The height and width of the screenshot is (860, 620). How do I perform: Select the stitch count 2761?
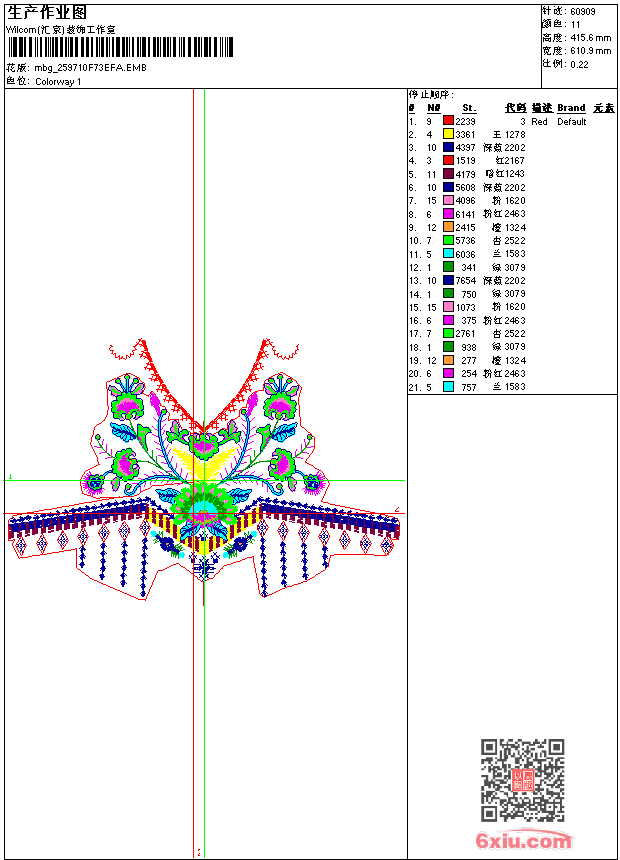465,334
